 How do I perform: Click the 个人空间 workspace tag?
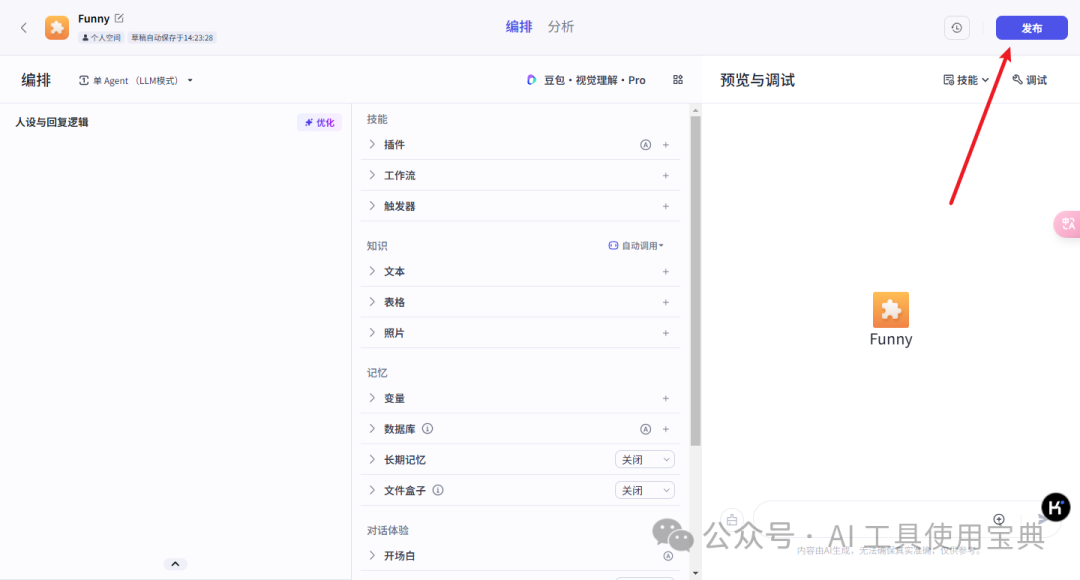(x=101, y=38)
